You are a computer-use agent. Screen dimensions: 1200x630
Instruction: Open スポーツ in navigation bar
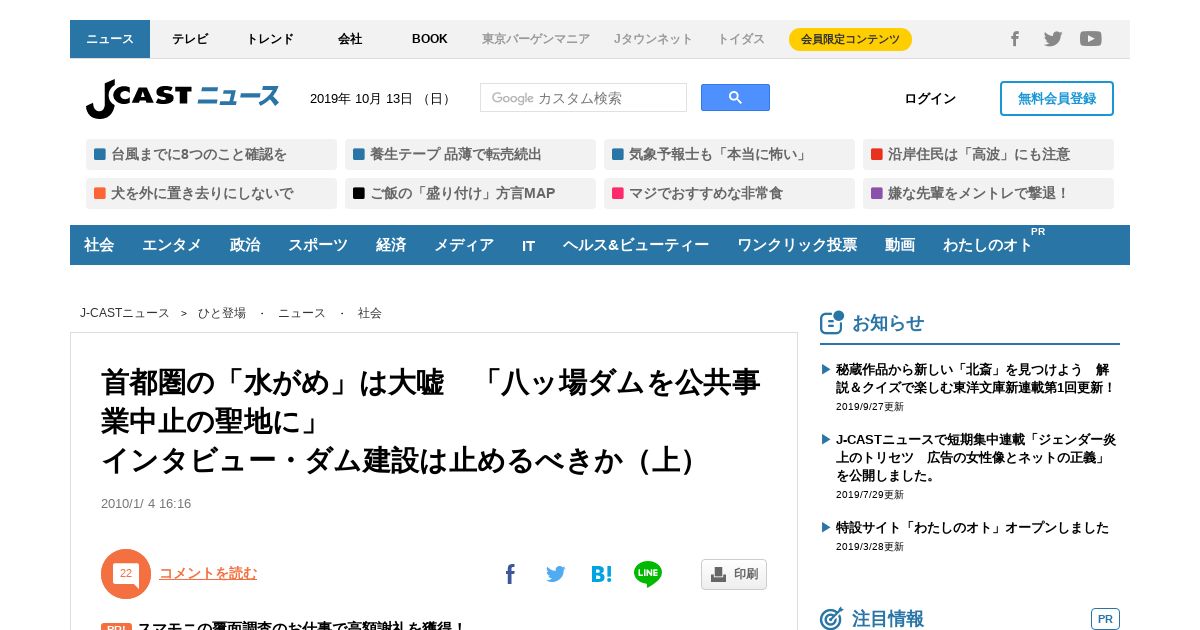click(x=318, y=245)
